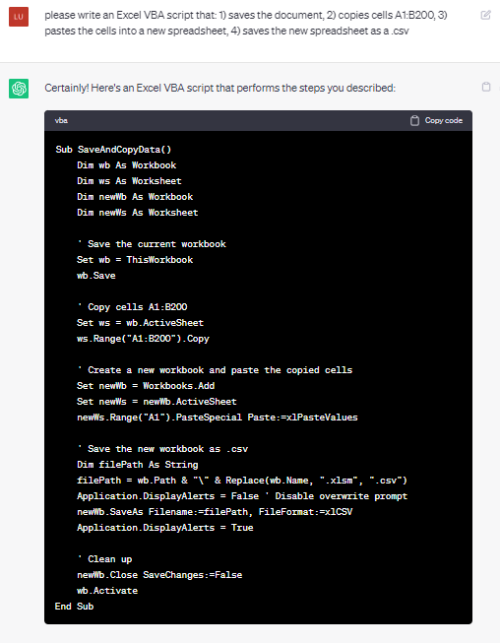Click the Copy code button label
Image resolution: width=500 pixels, height=643 pixels.
443,121
